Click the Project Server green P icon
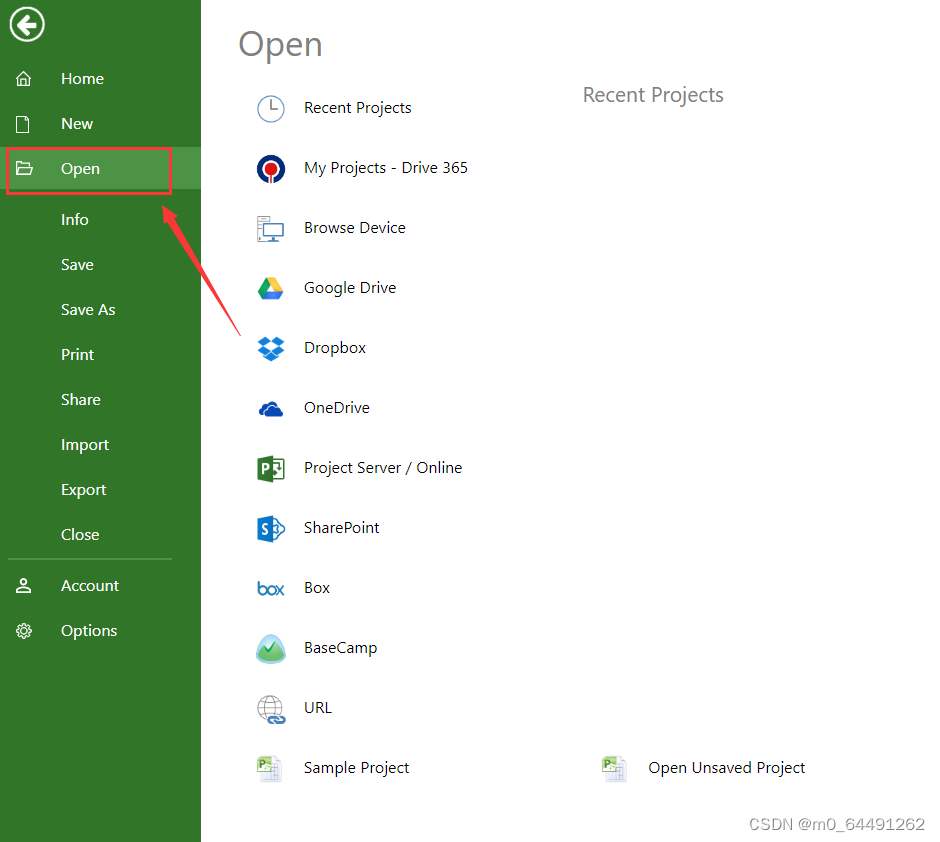Viewport: 940px width, 842px height. (271, 468)
